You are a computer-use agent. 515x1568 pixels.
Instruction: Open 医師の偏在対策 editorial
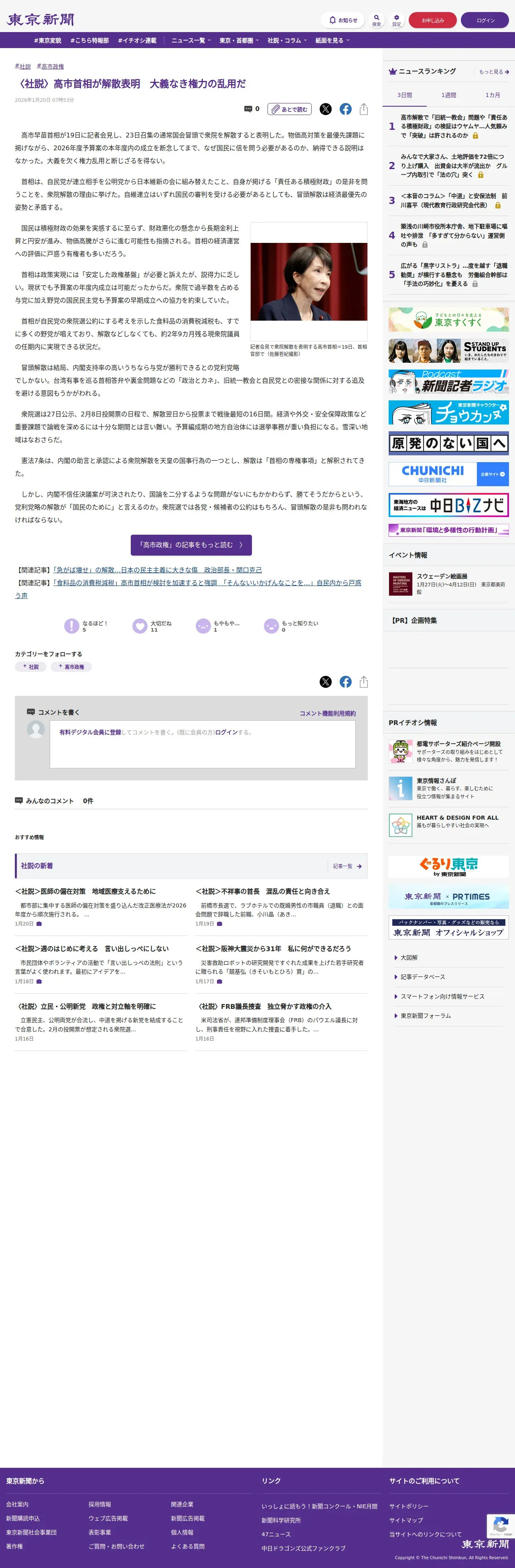85,891
